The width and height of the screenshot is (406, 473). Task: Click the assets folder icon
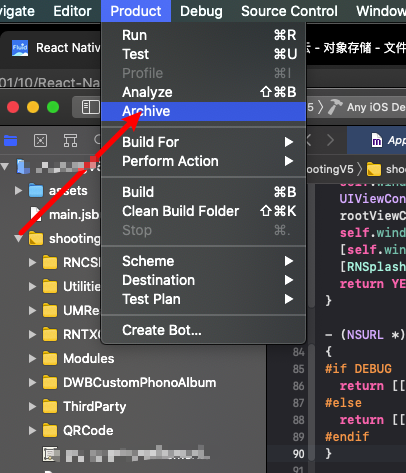[36, 191]
